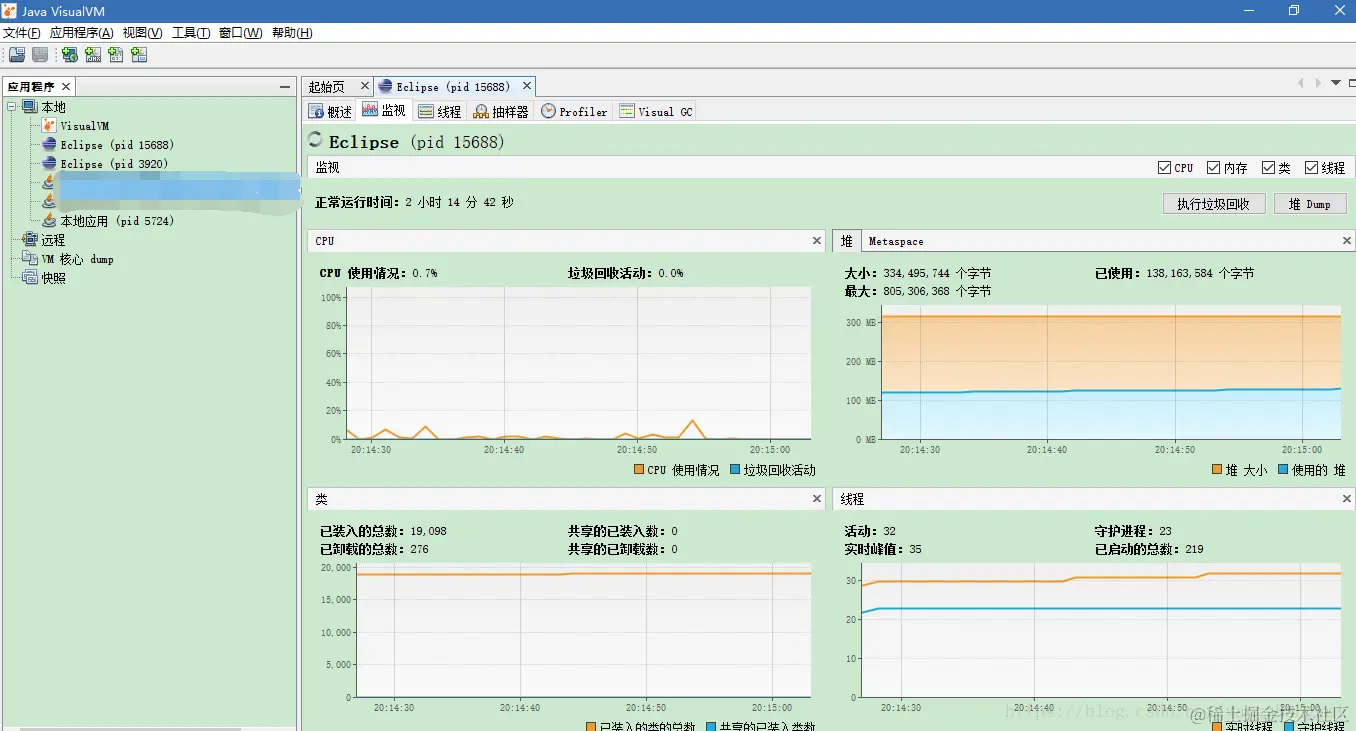Screen dimensions: 1356x731
Task: Select 本地应用 (pid 5724) in the tree
Action: point(117,221)
